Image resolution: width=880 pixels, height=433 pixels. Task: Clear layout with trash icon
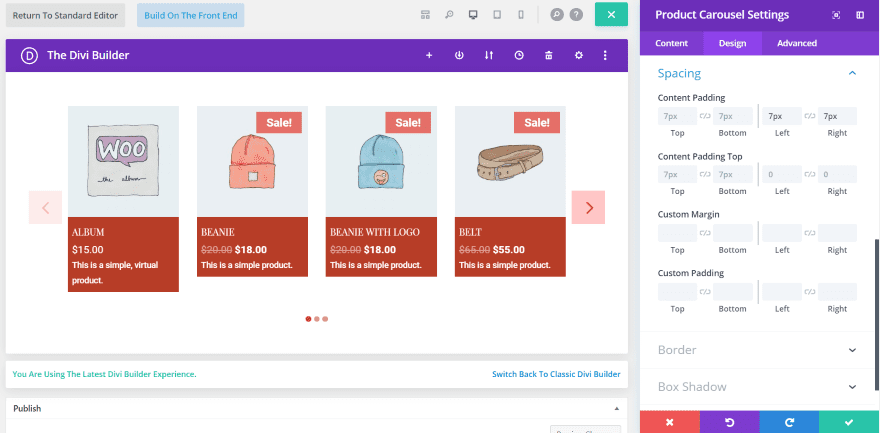coord(549,55)
